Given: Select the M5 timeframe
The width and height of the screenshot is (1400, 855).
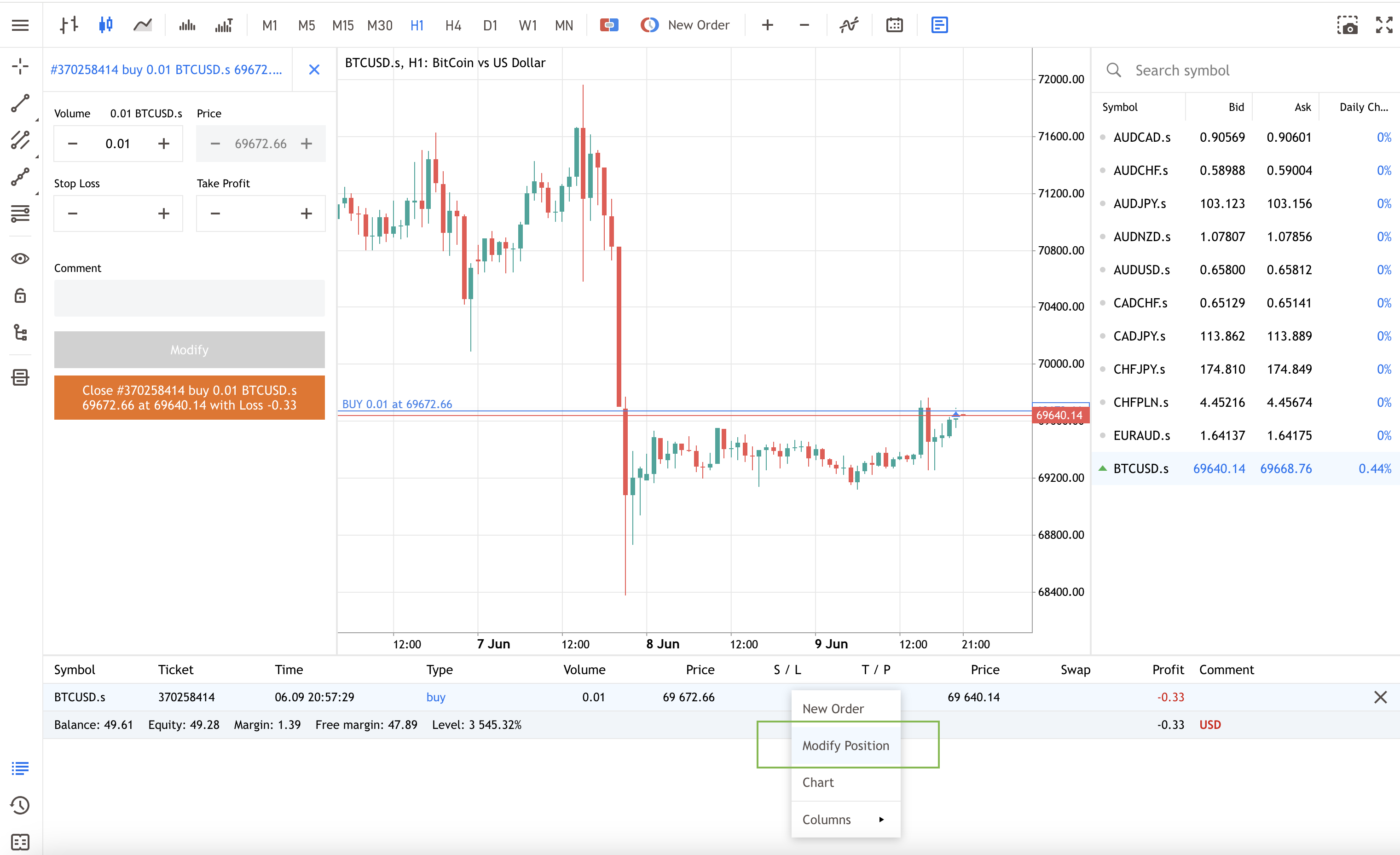Looking at the screenshot, I should (307, 25).
